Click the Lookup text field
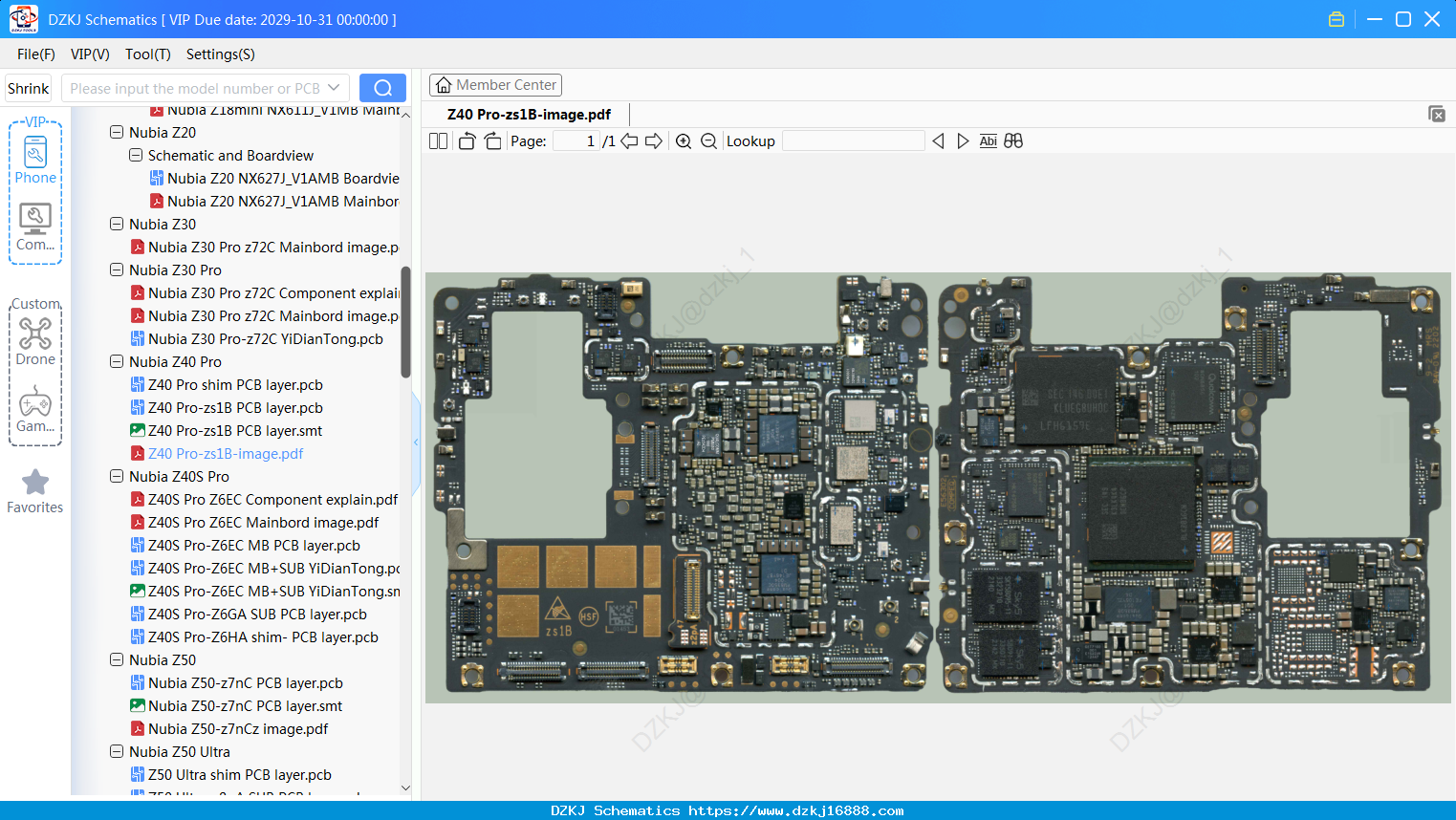 pyautogui.click(x=853, y=141)
